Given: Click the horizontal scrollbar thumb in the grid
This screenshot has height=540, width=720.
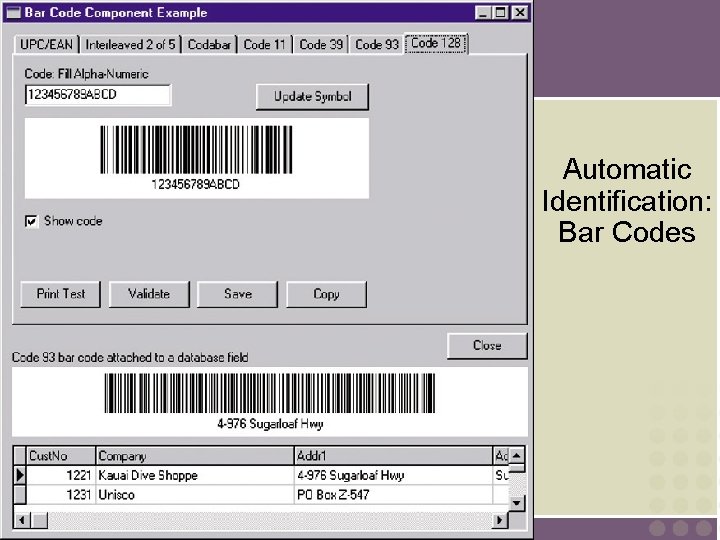Looking at the screenshot, I should click(39, 520).
